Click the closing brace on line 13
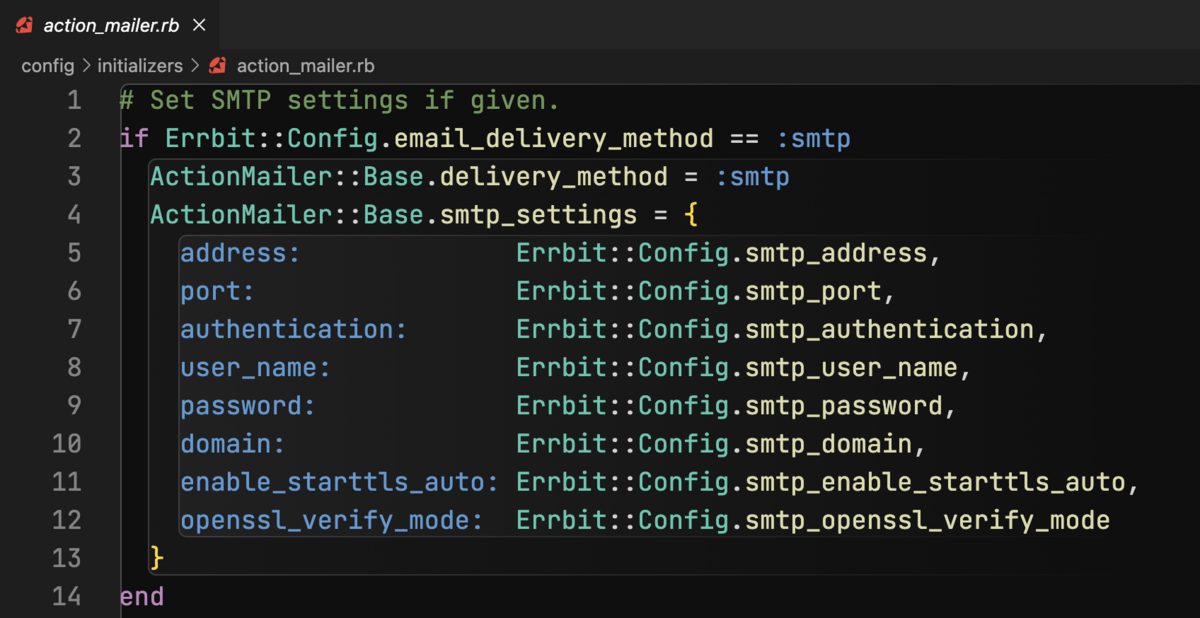The image size is (1200, 618). pos(156,558)
